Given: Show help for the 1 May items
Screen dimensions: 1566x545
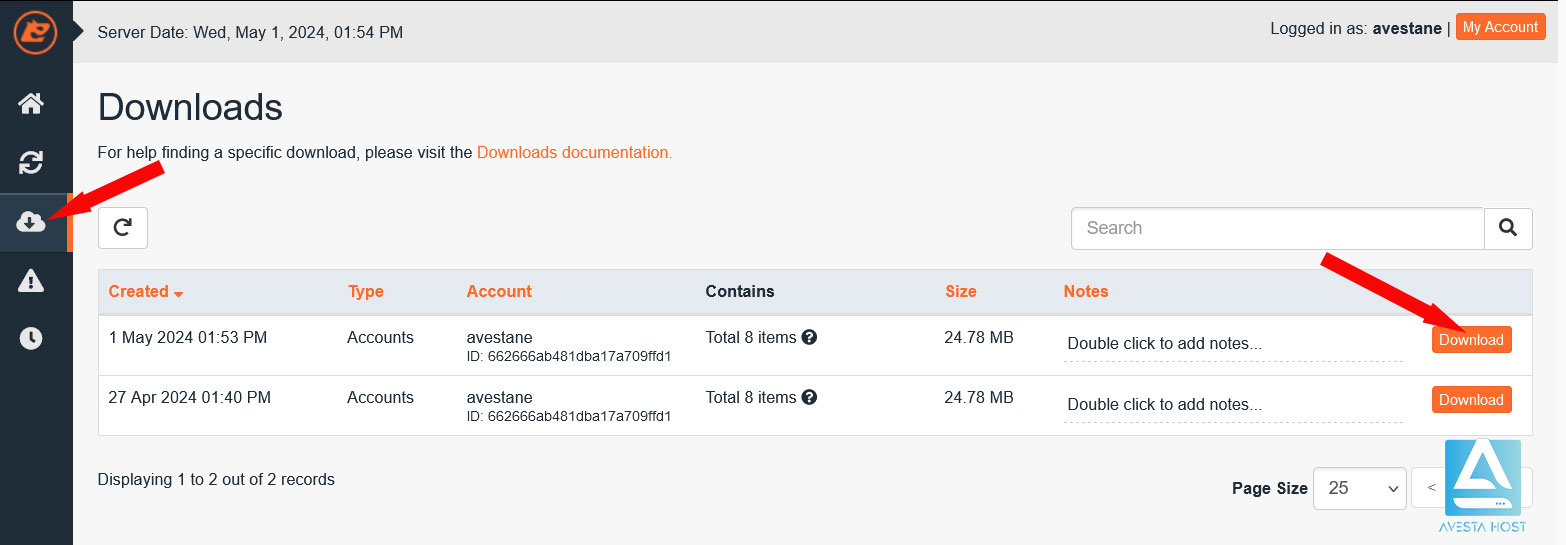Looking at the screenshot, I should [809, 337].
